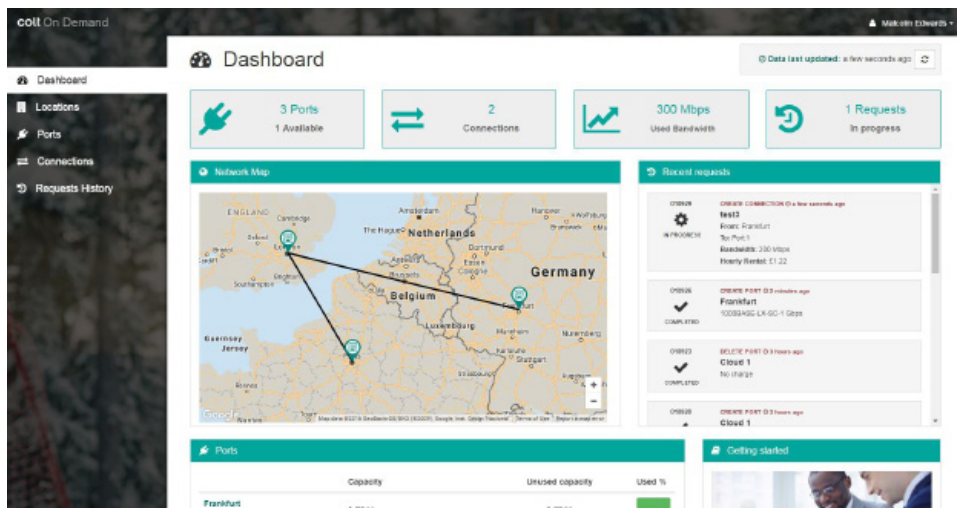Open Requests History in sidebar

pos(74,188)
